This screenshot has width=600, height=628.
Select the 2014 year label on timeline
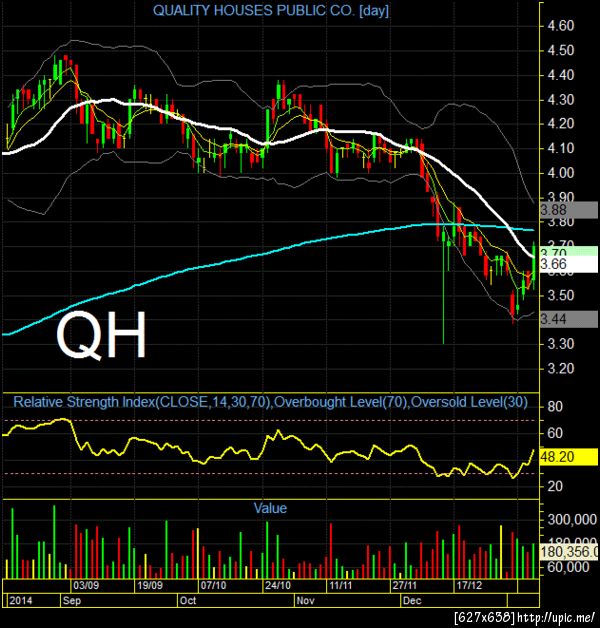tap(20, 600)
